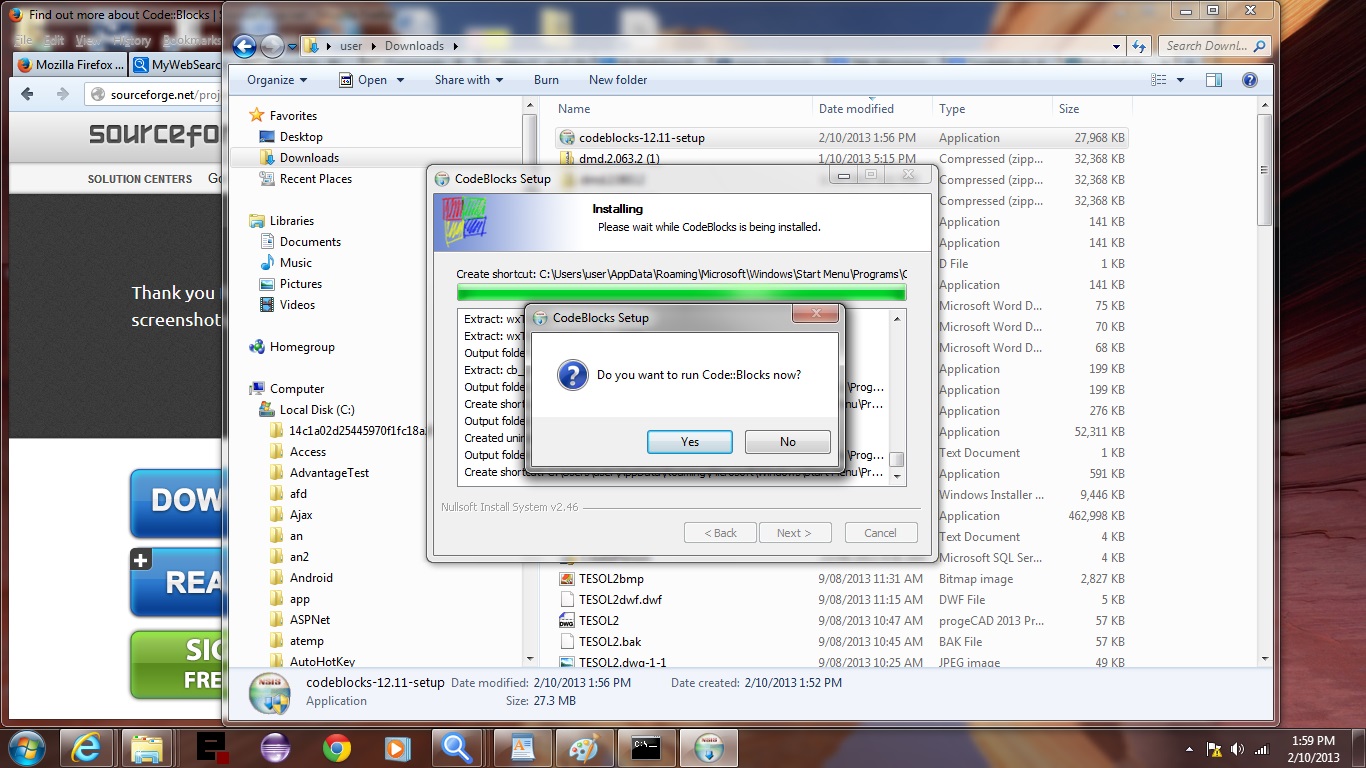Select Recent Places in navigation pane
The width and height of the screenshot is (1366, 768).
pos(315,179)
